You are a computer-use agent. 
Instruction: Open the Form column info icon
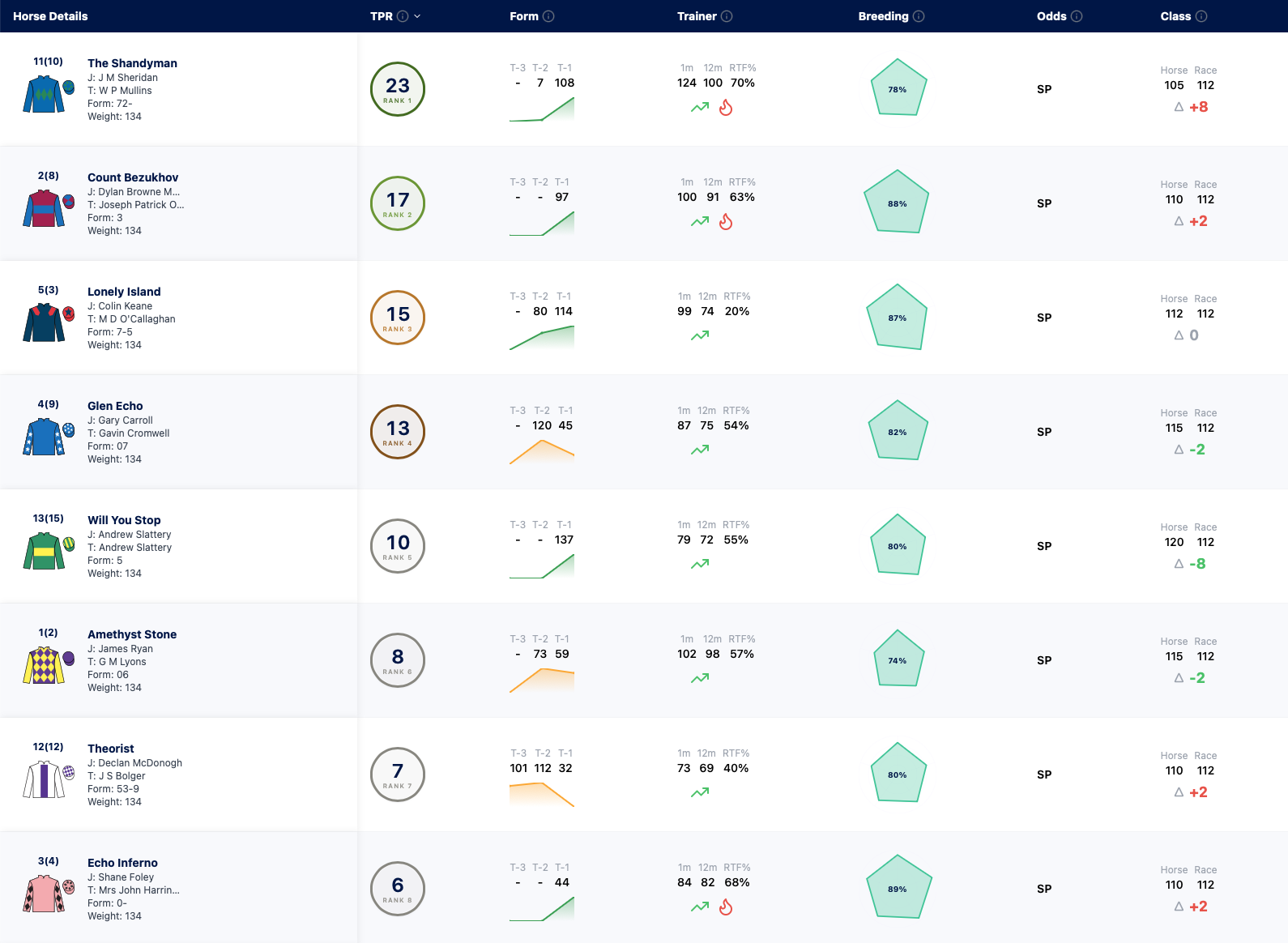click(548, 16)
